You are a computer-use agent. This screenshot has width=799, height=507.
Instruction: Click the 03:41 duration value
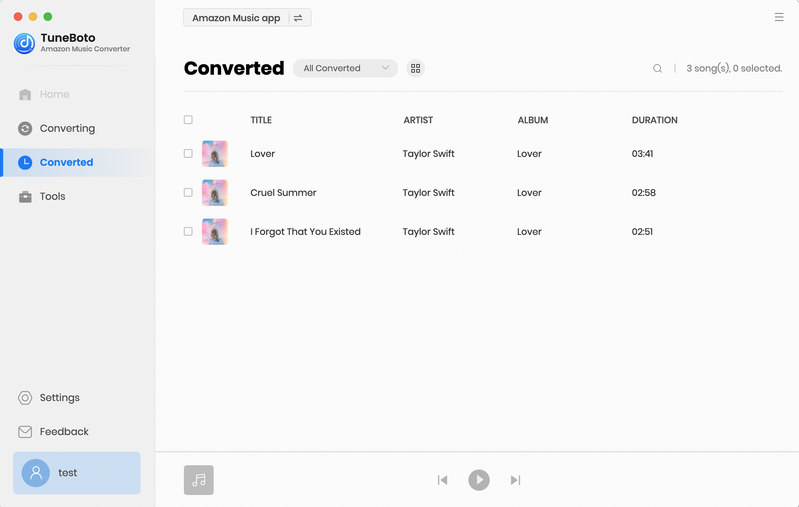643,154
